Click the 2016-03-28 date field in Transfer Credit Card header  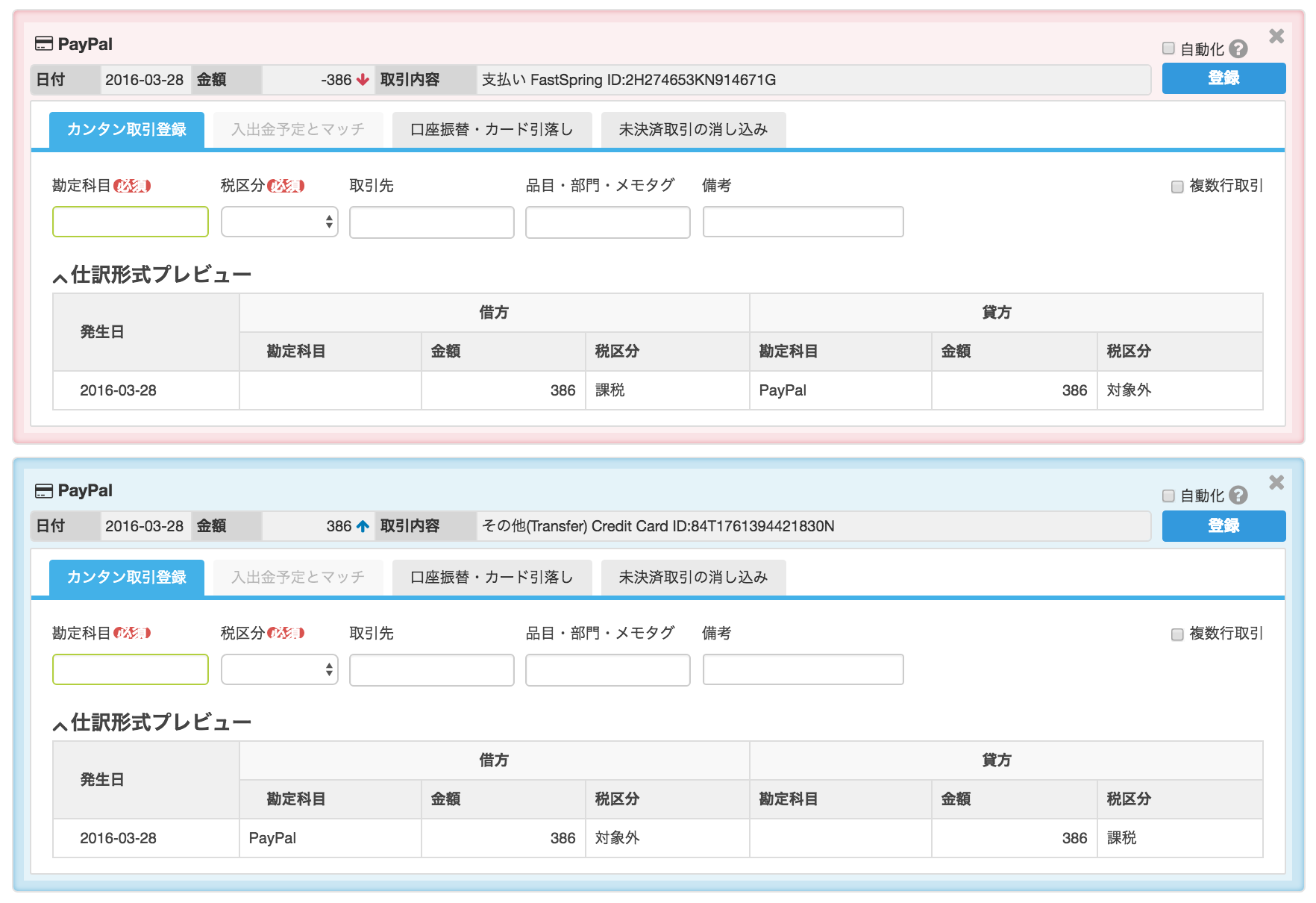point(145,526)
